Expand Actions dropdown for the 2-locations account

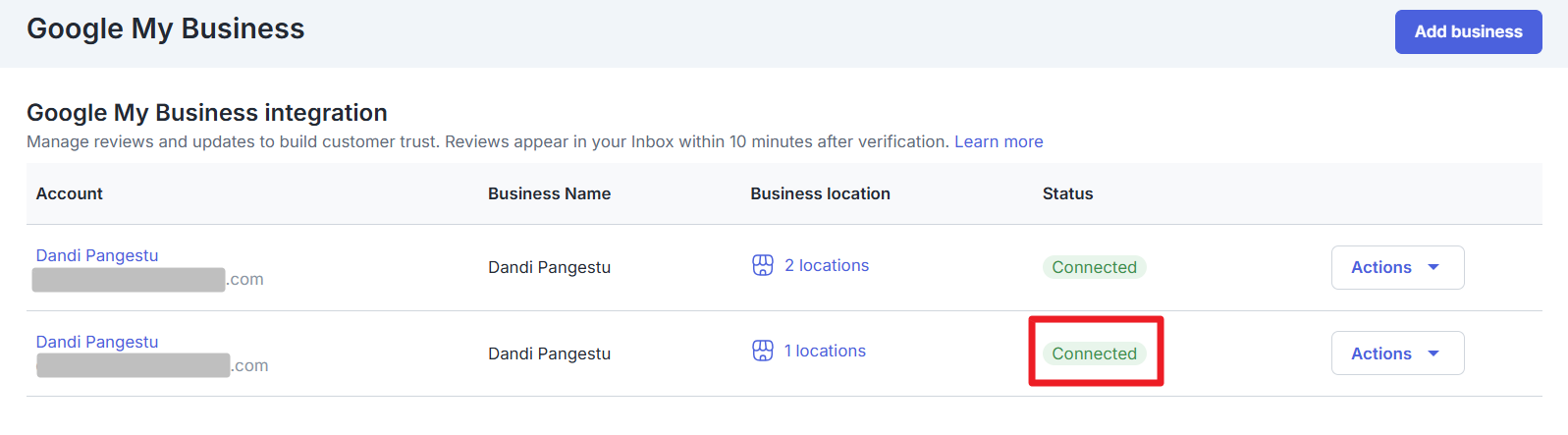(x=1396, y=267)
